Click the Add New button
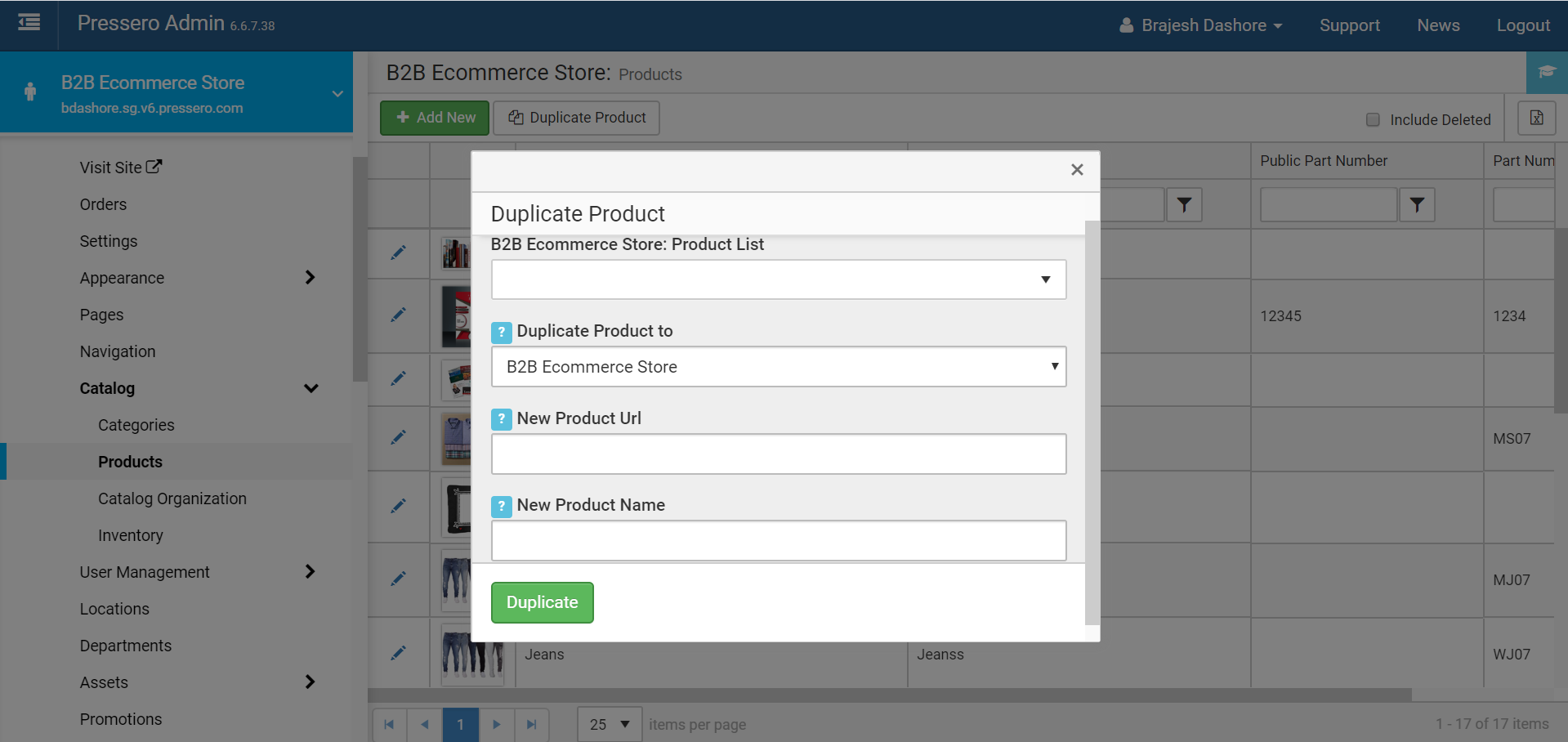This screenshot has width=1568, height=742. pos(435,118)
